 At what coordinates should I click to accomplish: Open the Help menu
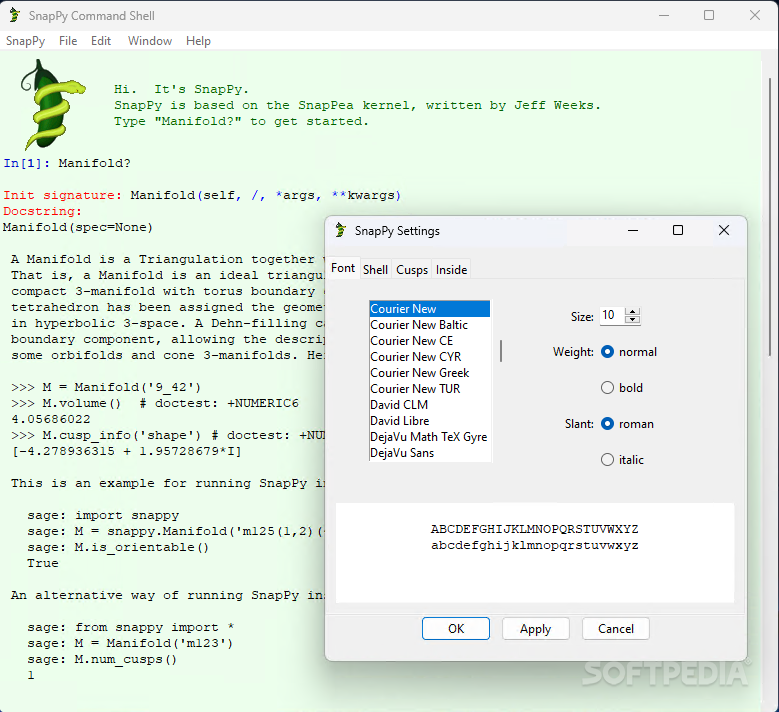(x=198, y=41)
